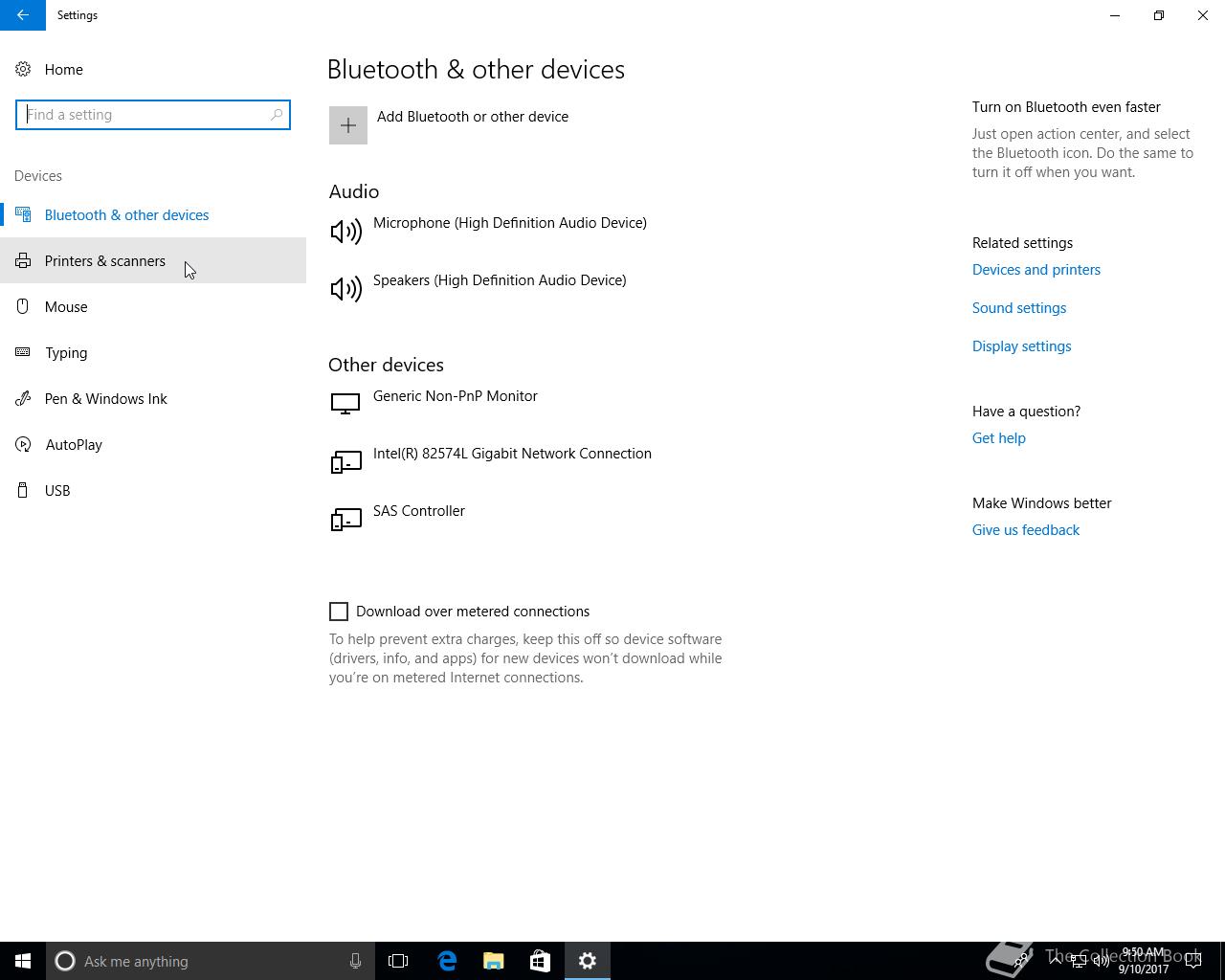Select Bluetooth & other devices menu item
Image resolution: width=1225 pixels, height=980 pixels.
click(153, 215)
